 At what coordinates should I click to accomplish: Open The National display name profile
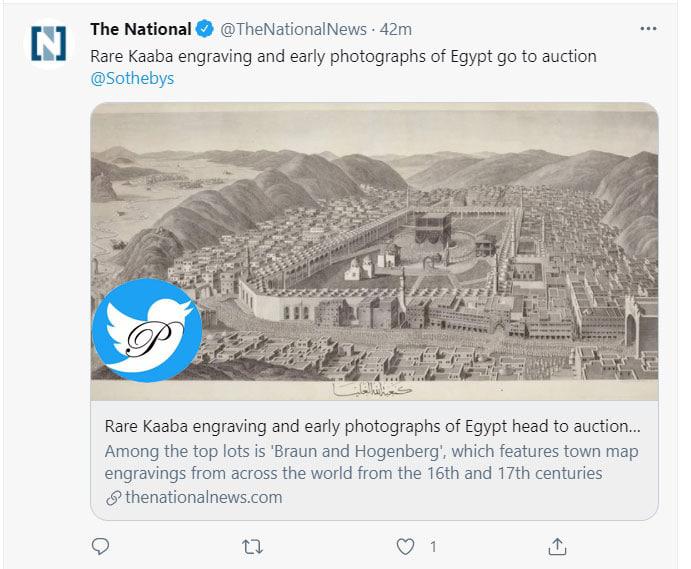tap(140, 29)
